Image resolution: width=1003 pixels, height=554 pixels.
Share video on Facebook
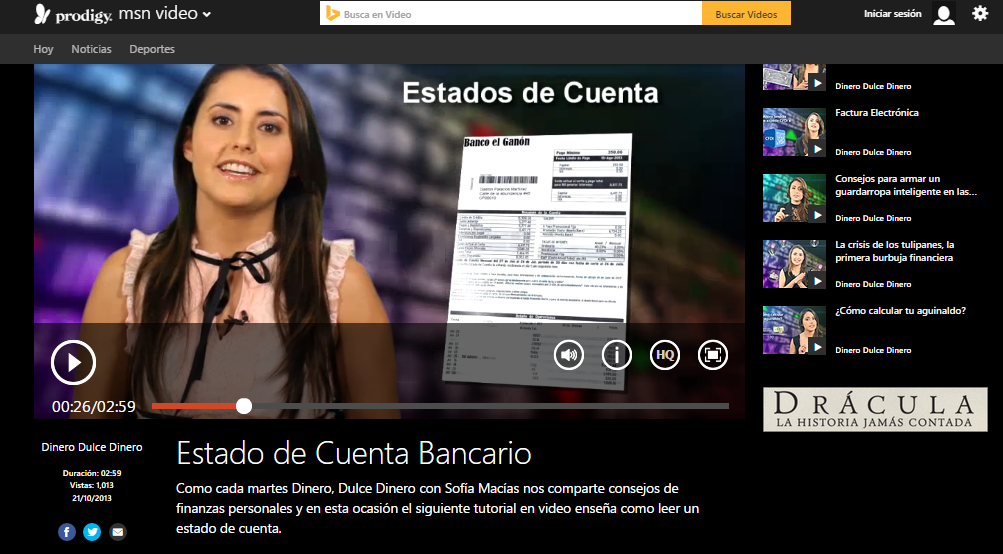coord(67,532)
